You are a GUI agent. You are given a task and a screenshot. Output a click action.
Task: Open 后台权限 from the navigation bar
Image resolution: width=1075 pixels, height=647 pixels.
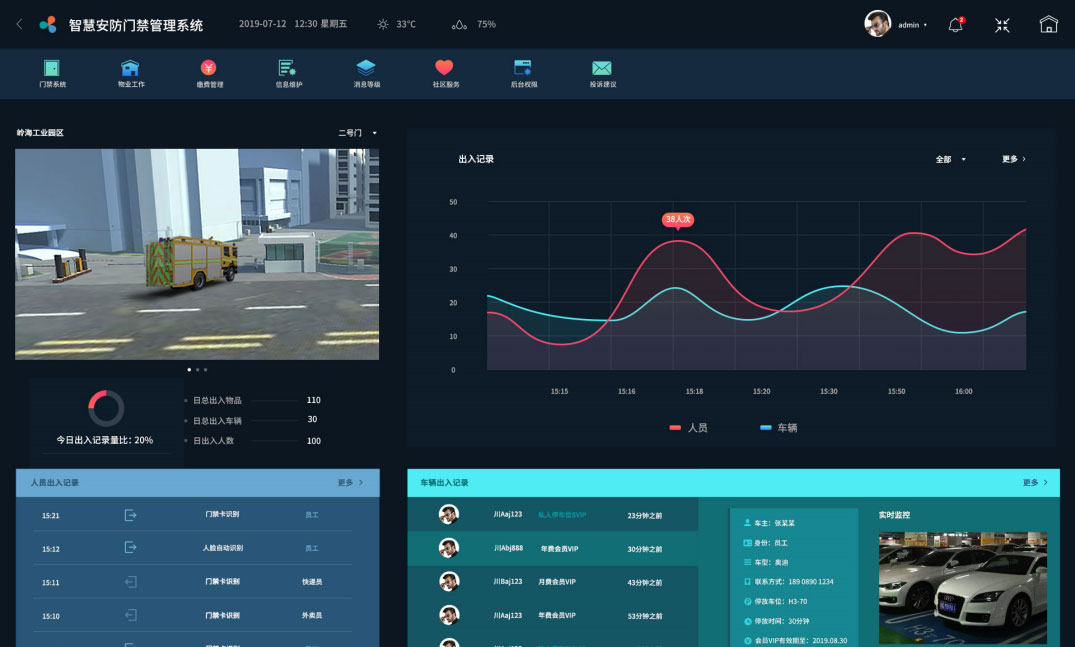(523, 69)
